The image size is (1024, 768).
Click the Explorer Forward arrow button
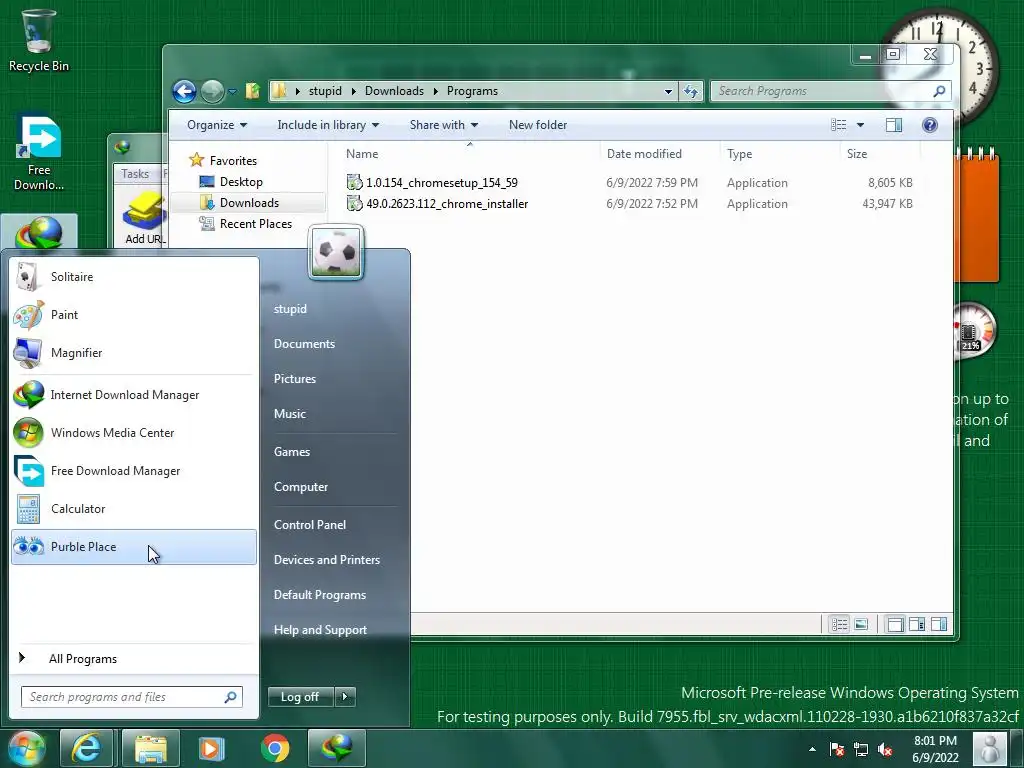212,91
